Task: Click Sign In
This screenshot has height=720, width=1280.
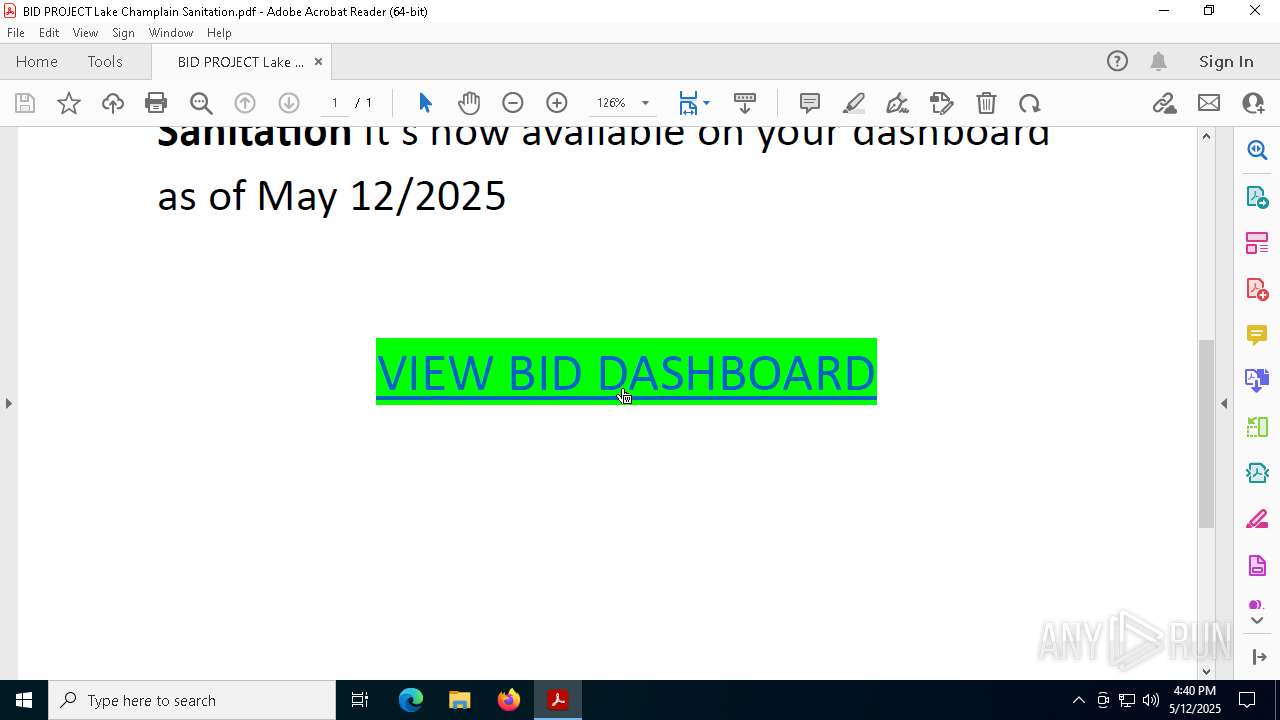Action: 1226,61
